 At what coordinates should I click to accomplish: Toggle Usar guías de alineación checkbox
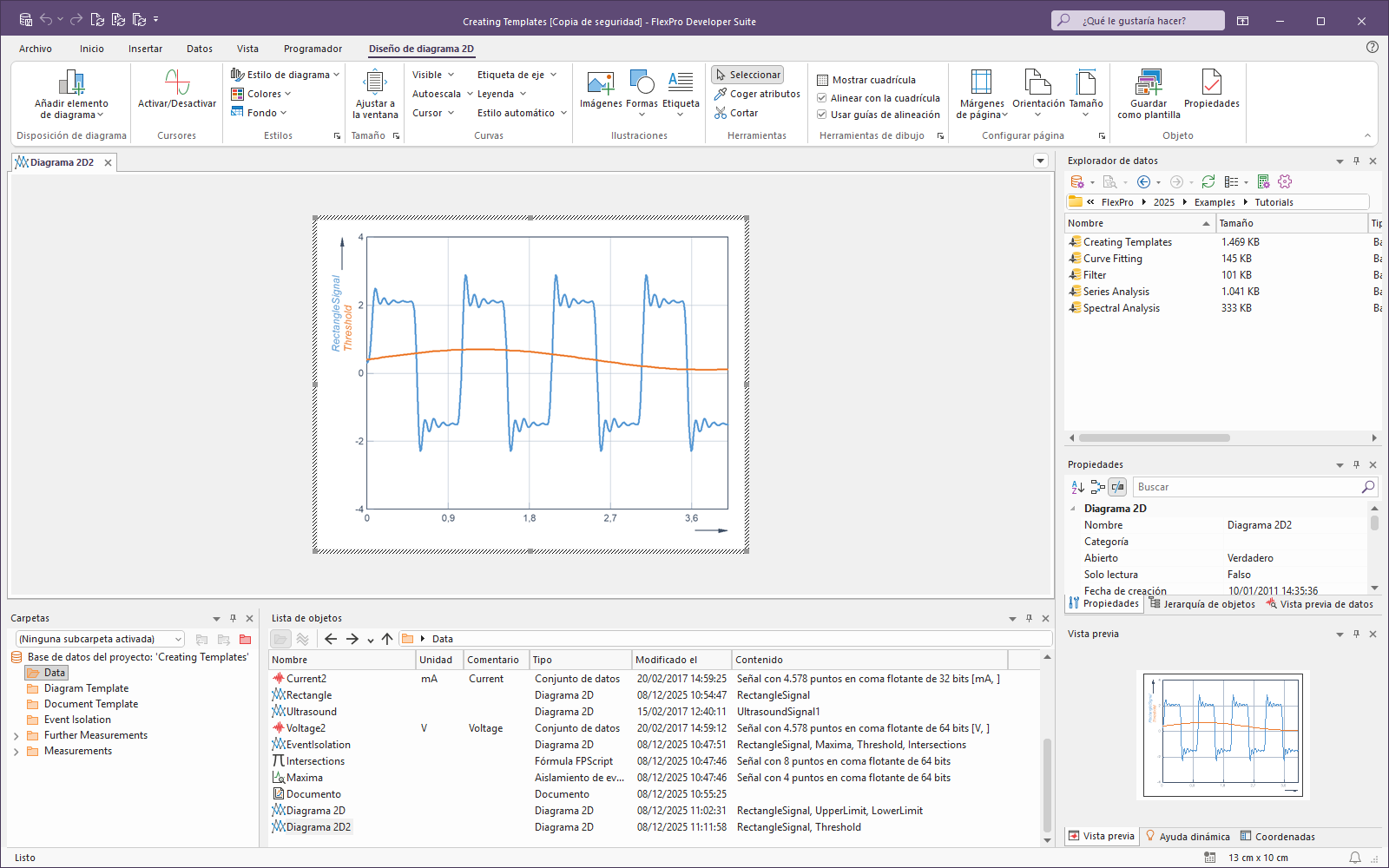coord(822,115)
